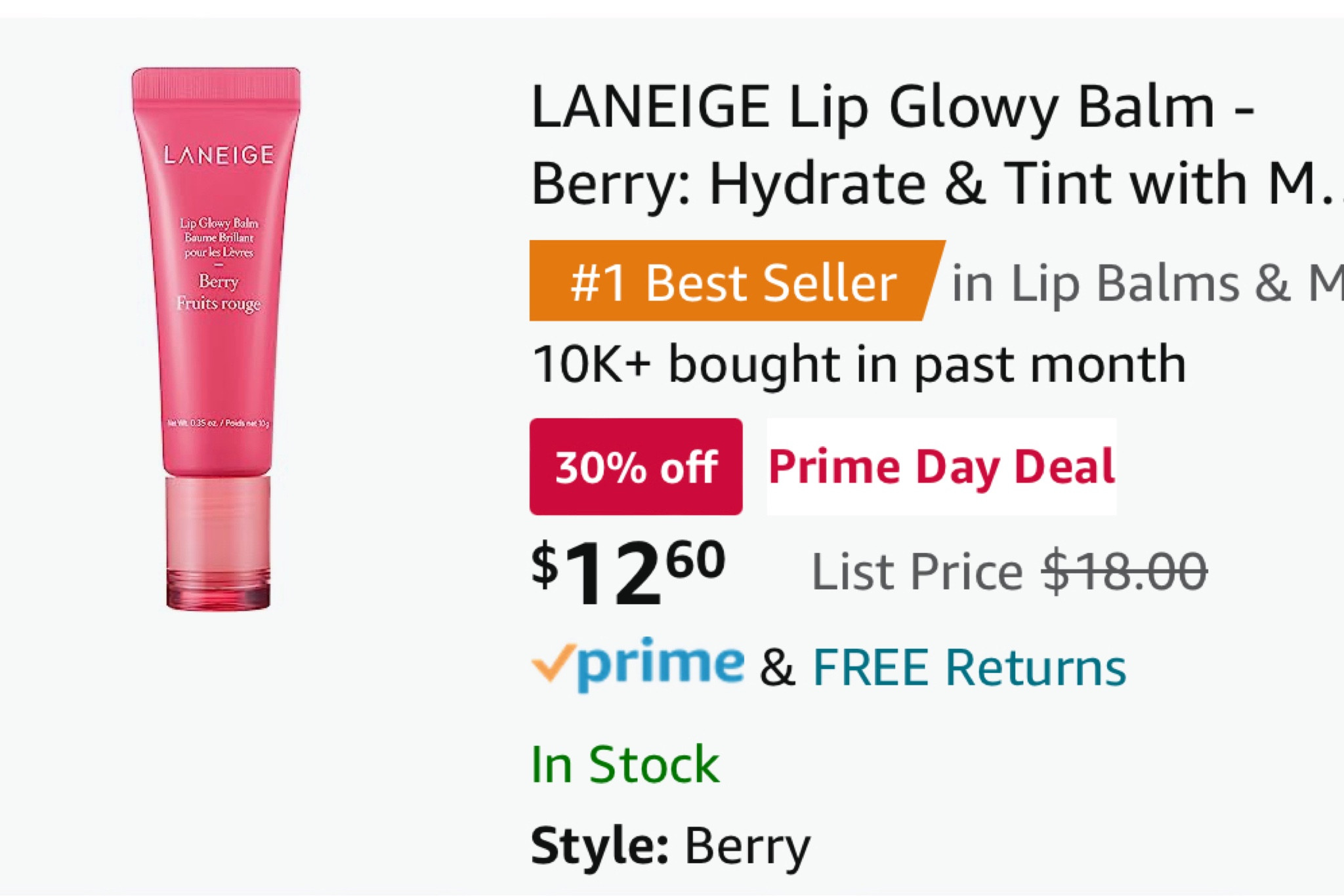Expand the Style selection section
1344x896 pixels.
pyautogui.click(x=669, y=846)
